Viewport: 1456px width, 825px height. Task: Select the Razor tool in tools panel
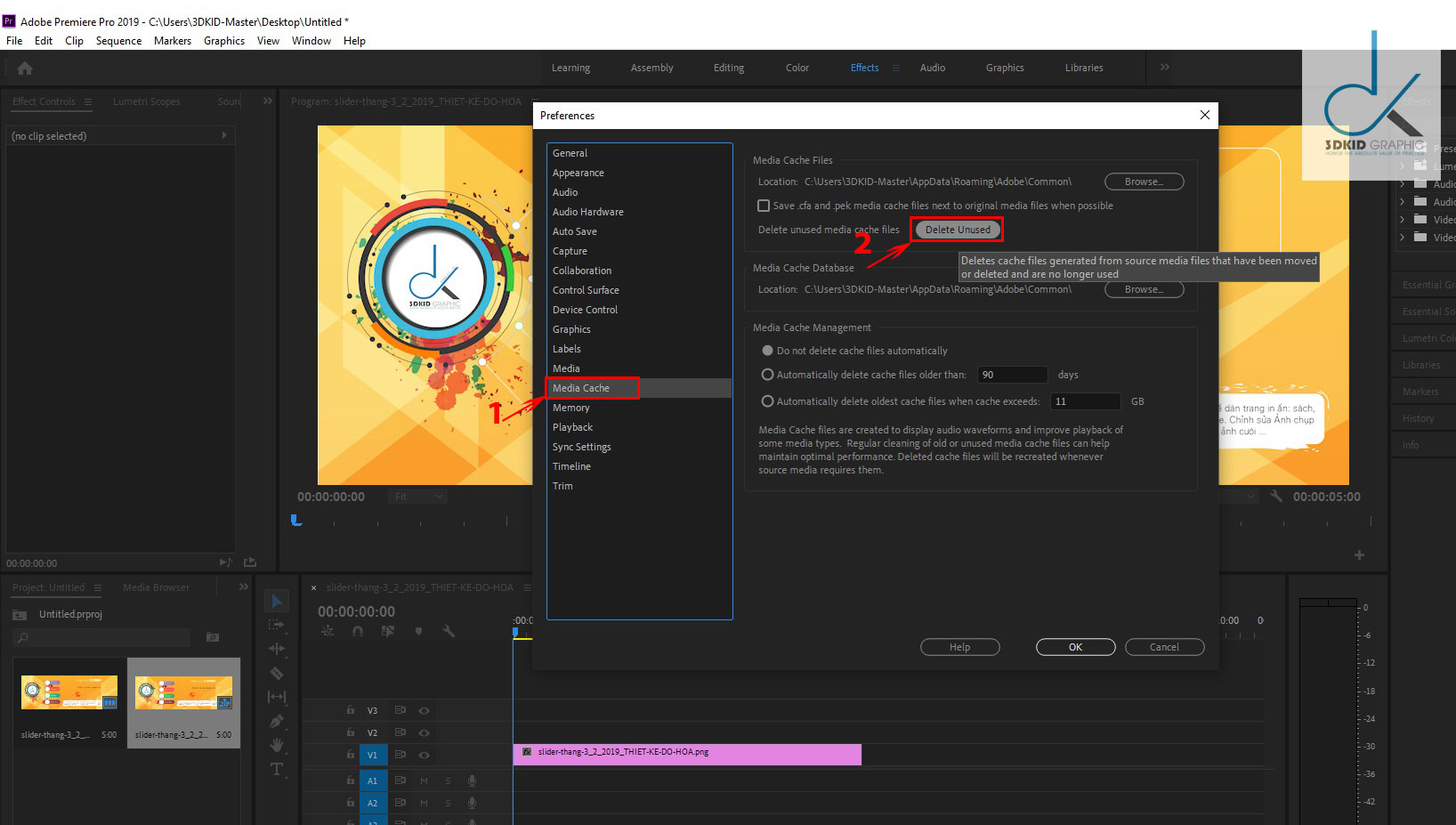tap(277, 673)
